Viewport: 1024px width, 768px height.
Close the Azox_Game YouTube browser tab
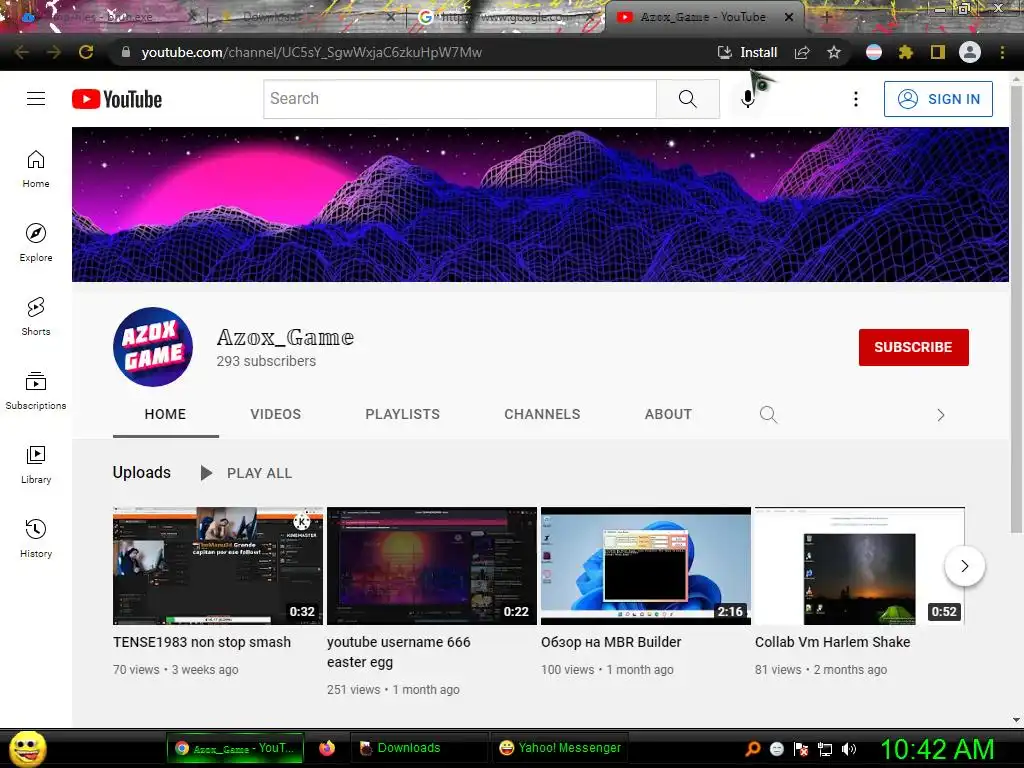(789, 18)
